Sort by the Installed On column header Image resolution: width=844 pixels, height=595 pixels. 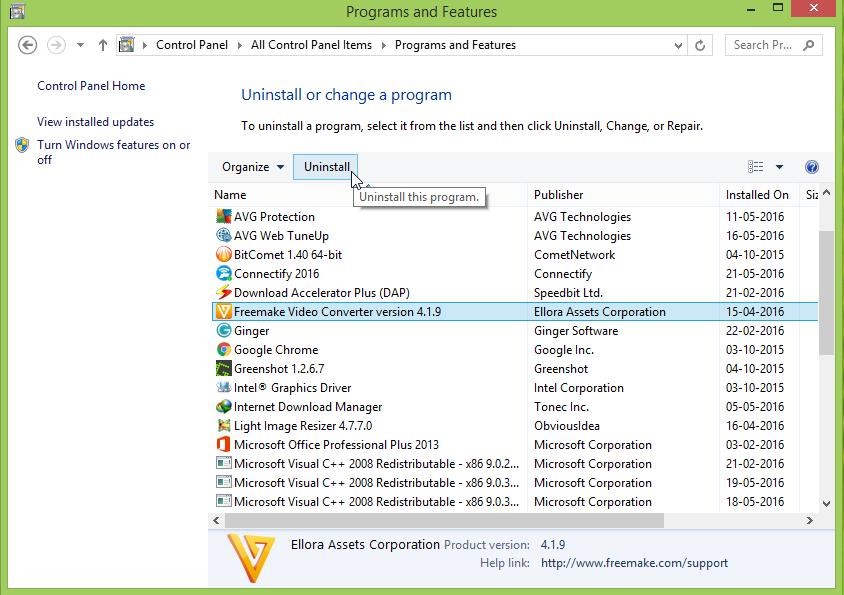759,195
